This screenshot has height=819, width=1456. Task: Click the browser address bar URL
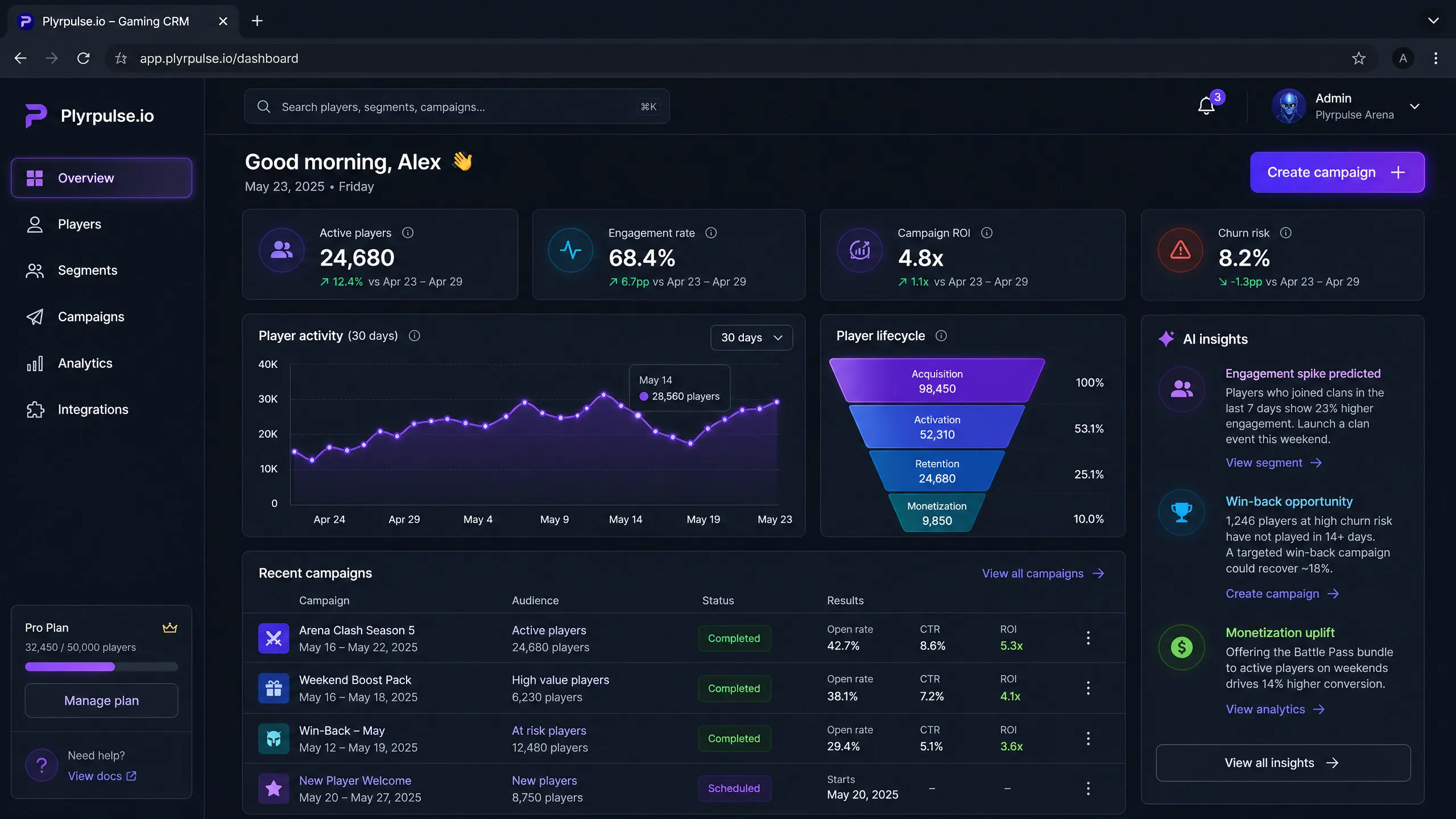click(219, 58)
